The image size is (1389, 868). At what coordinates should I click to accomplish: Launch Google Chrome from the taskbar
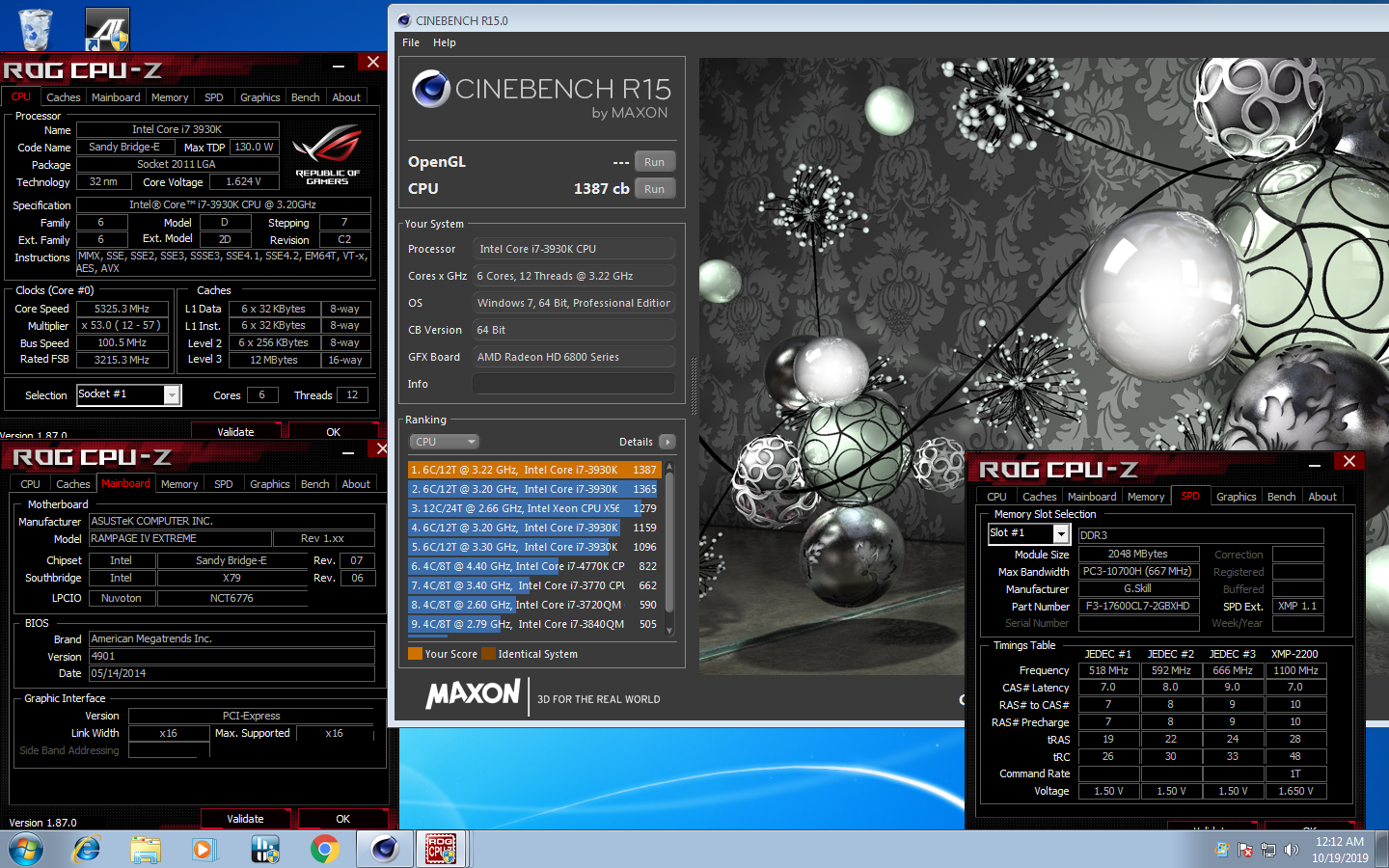(325, 850)
